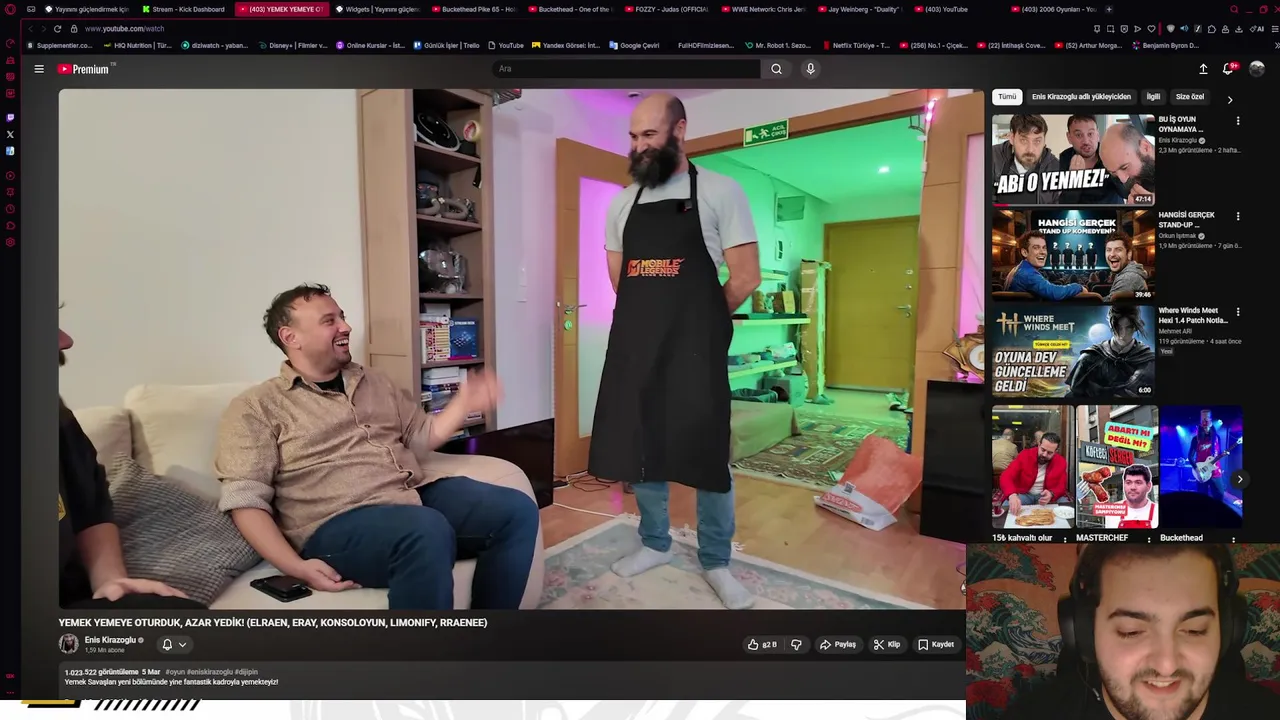1280x720 pixels.
Task: Click the www.youtube.com/watch address bar
Action: pos(124,29)
